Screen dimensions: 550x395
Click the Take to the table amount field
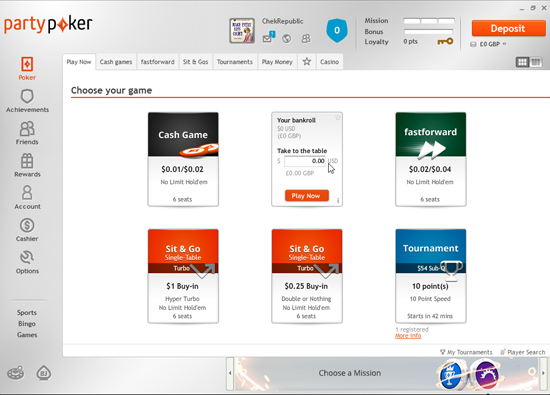pos(304,161)
